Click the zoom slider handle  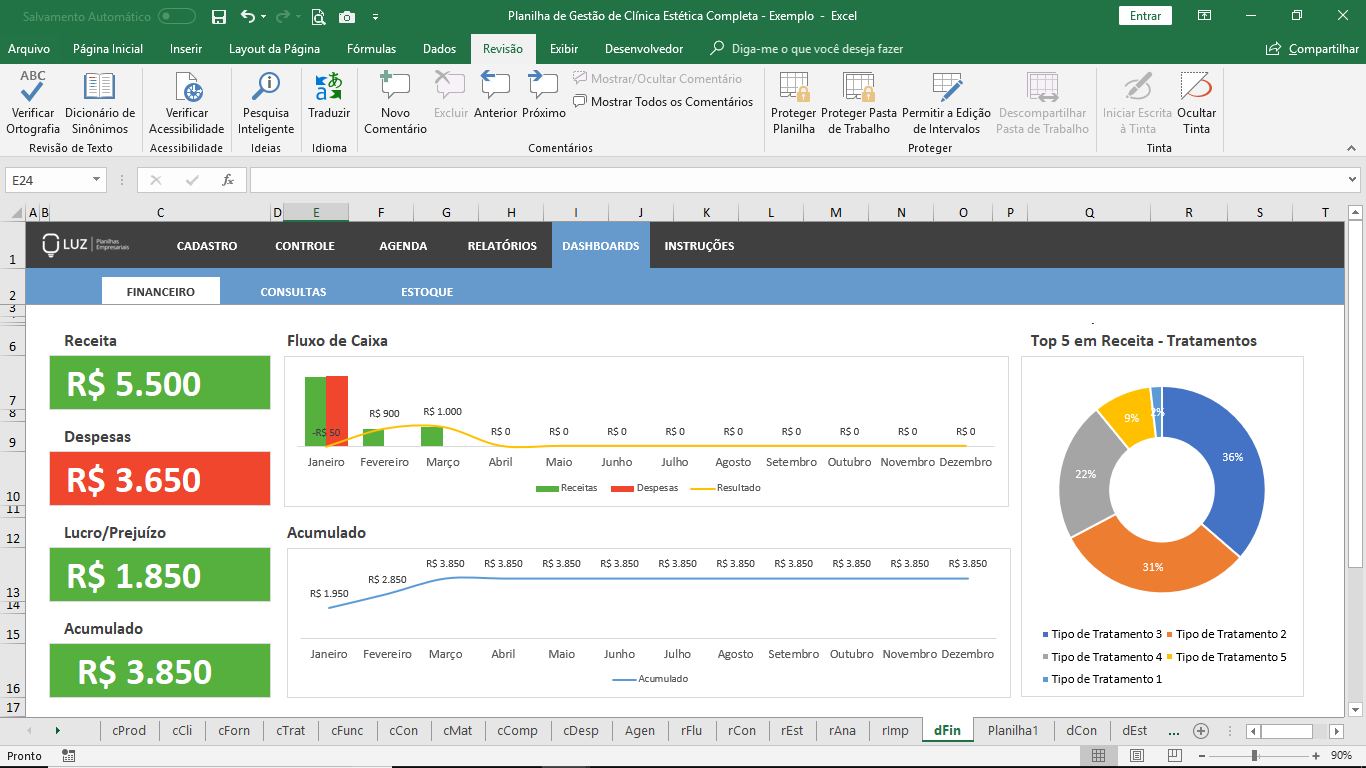point(1255,756)
